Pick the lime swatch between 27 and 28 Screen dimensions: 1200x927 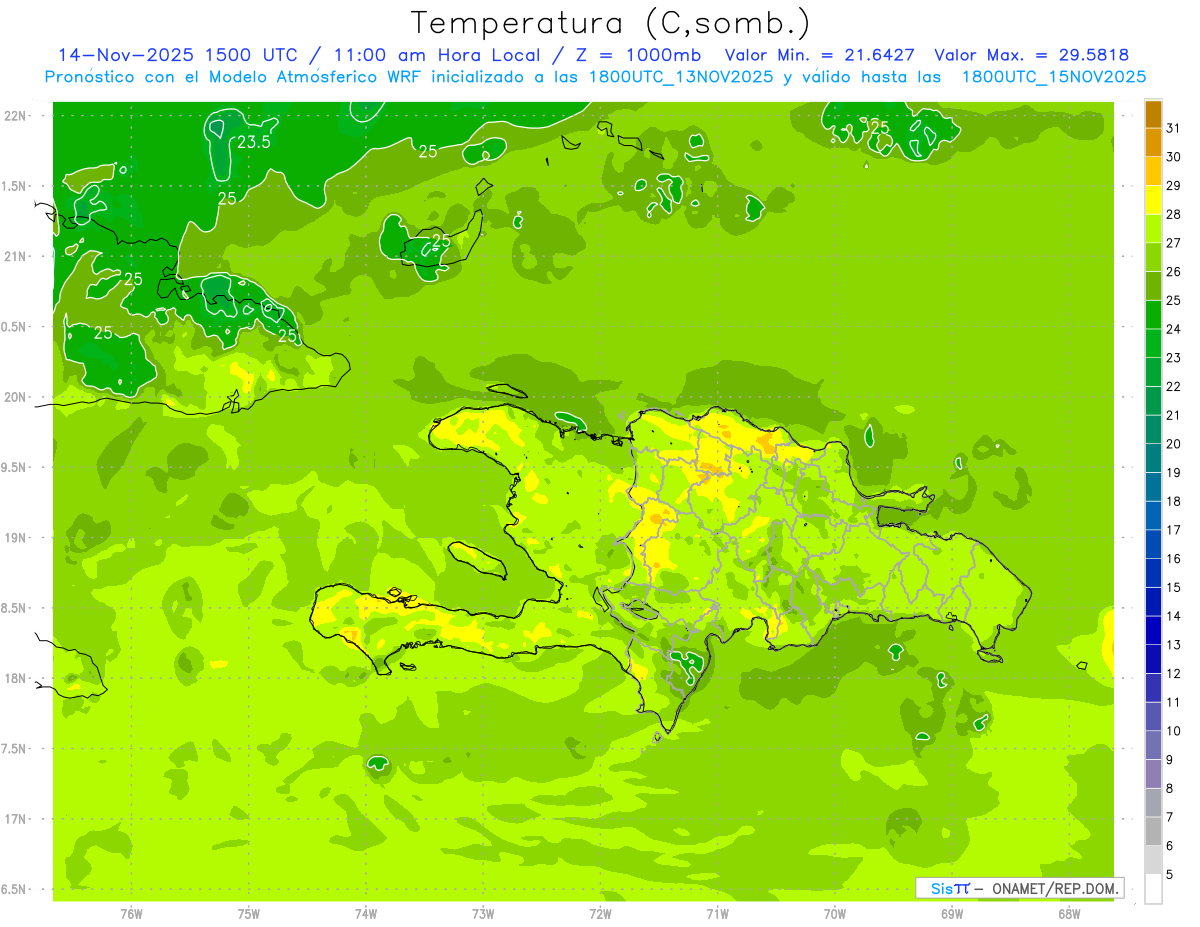pos(1153,229)
